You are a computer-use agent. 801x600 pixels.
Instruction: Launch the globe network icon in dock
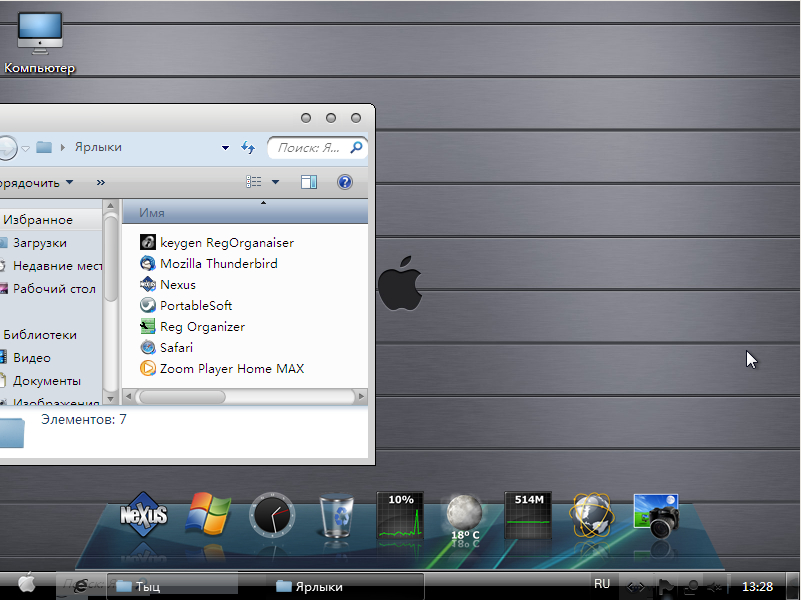pyautogui.click(x=592, y=516)
